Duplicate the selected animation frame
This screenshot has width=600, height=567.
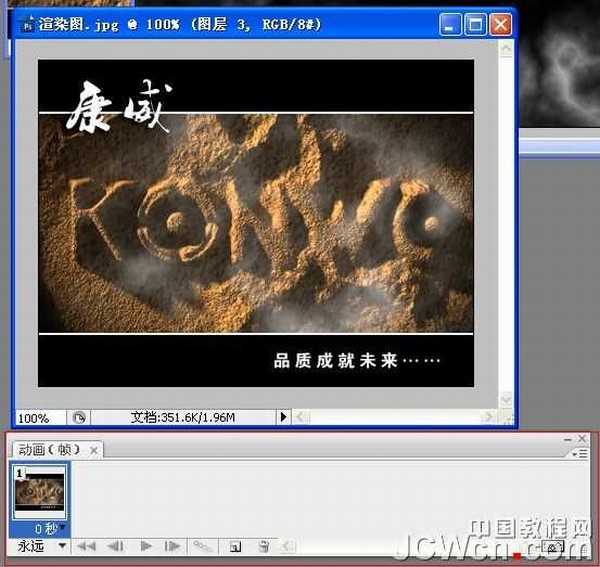[235, 546]
